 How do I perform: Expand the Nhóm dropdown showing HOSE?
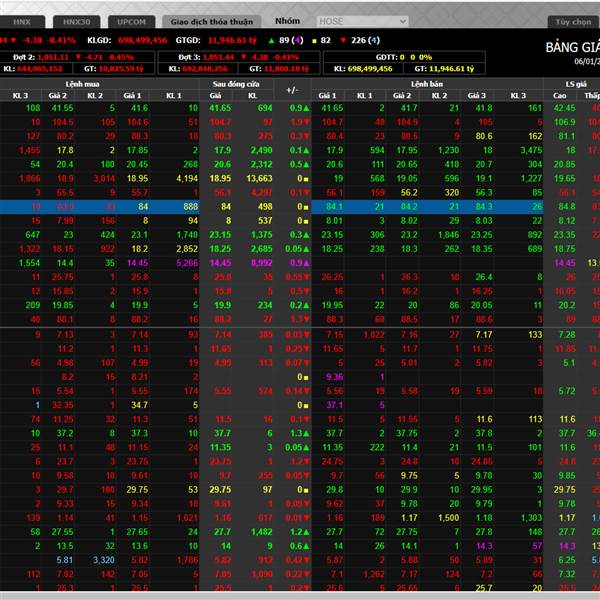click(362, 21)
